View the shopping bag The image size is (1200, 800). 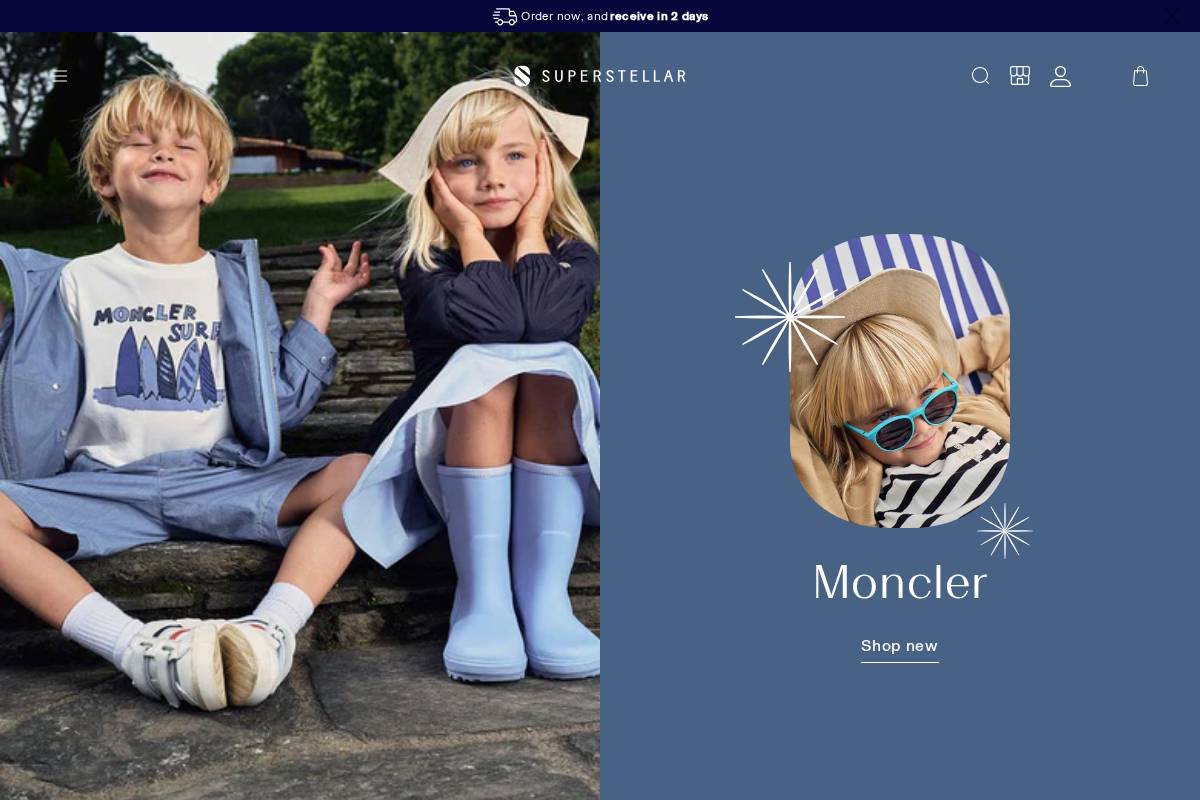(1140, 77)
